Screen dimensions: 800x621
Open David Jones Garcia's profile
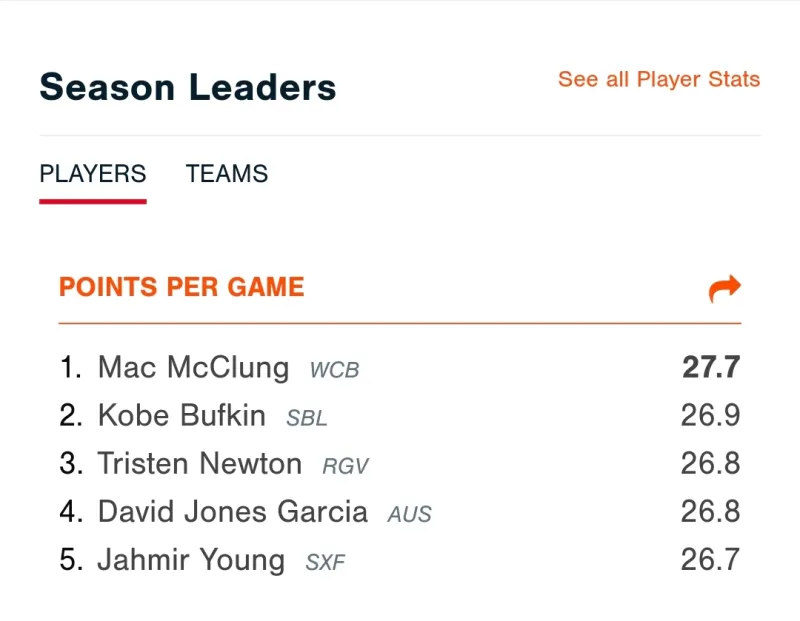click(x=232, y=512)
